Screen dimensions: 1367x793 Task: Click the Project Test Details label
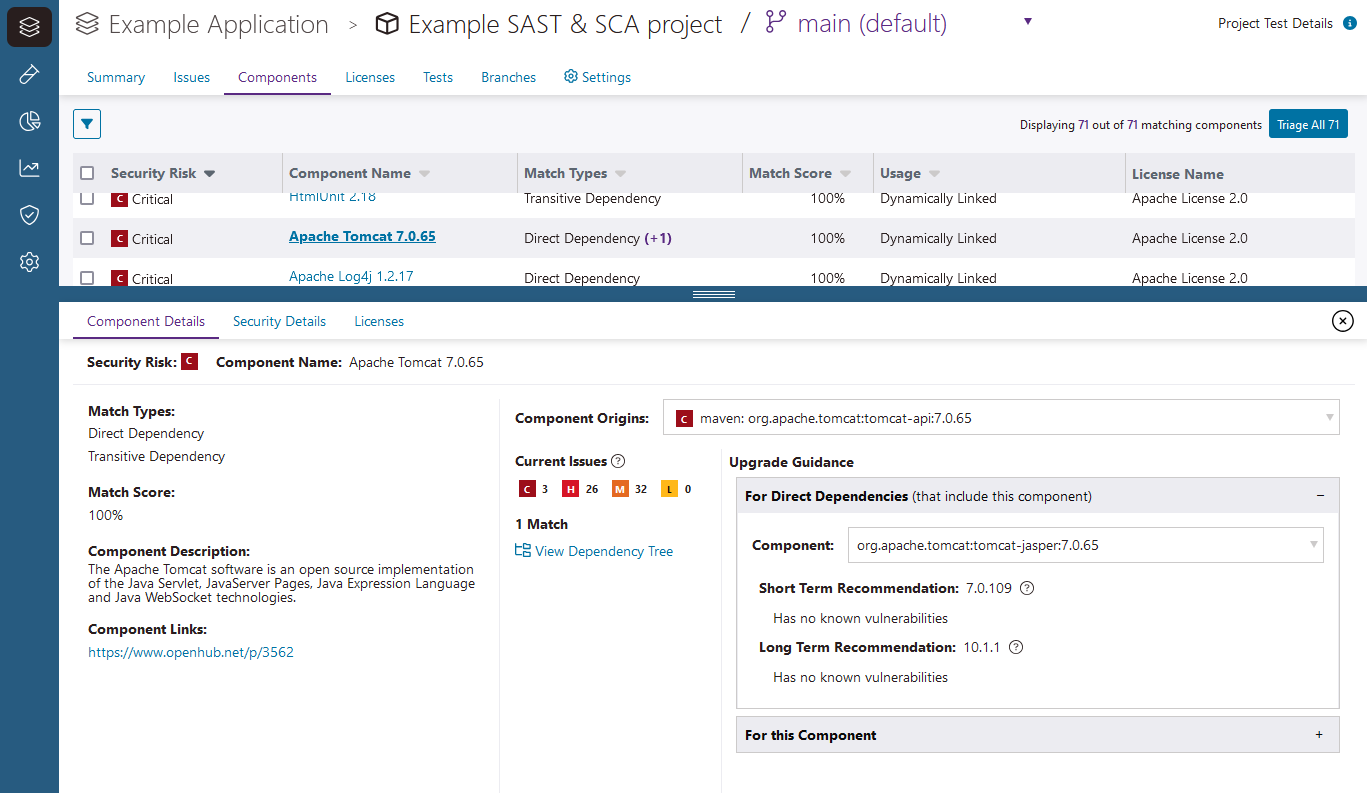(x=1275, y=24)
